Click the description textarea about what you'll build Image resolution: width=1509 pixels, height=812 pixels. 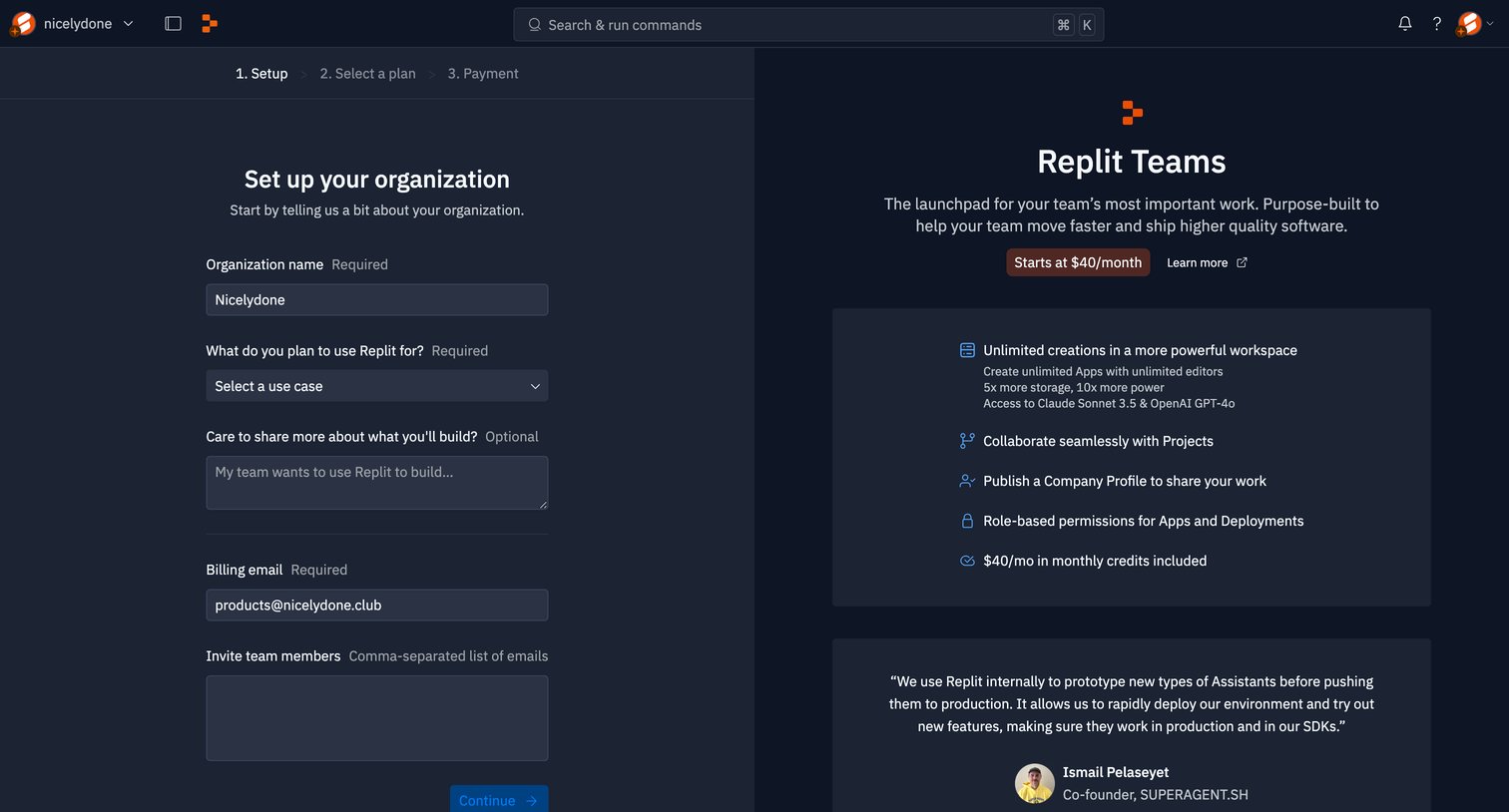[x=377, y=483]
